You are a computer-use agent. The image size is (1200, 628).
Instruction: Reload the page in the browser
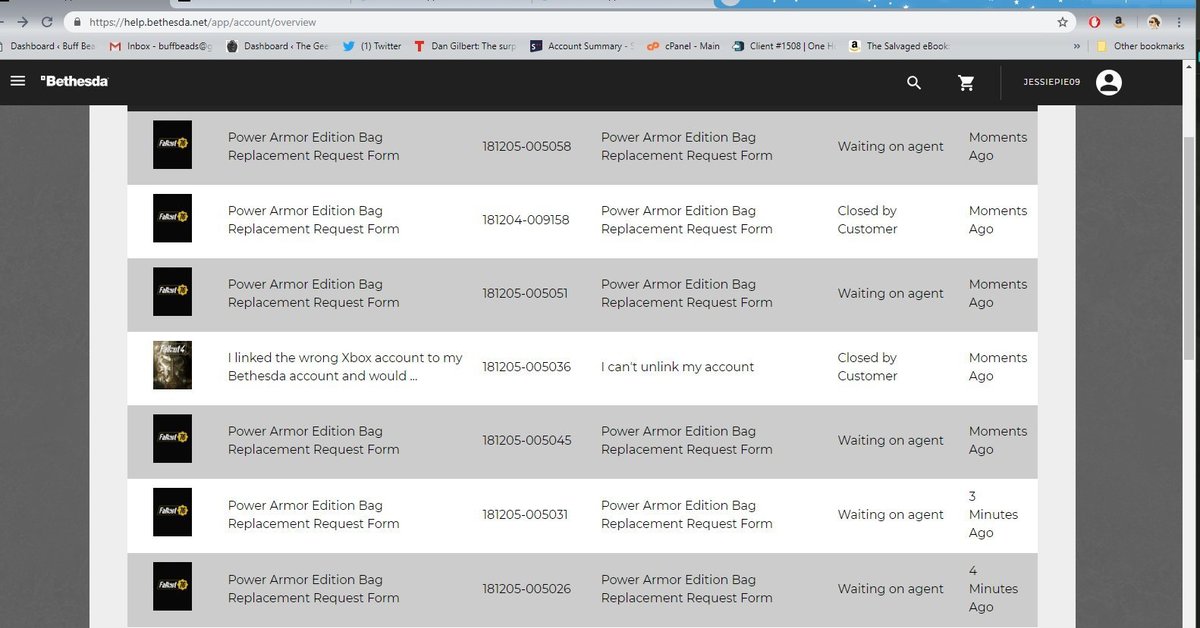tap(47, 21)
